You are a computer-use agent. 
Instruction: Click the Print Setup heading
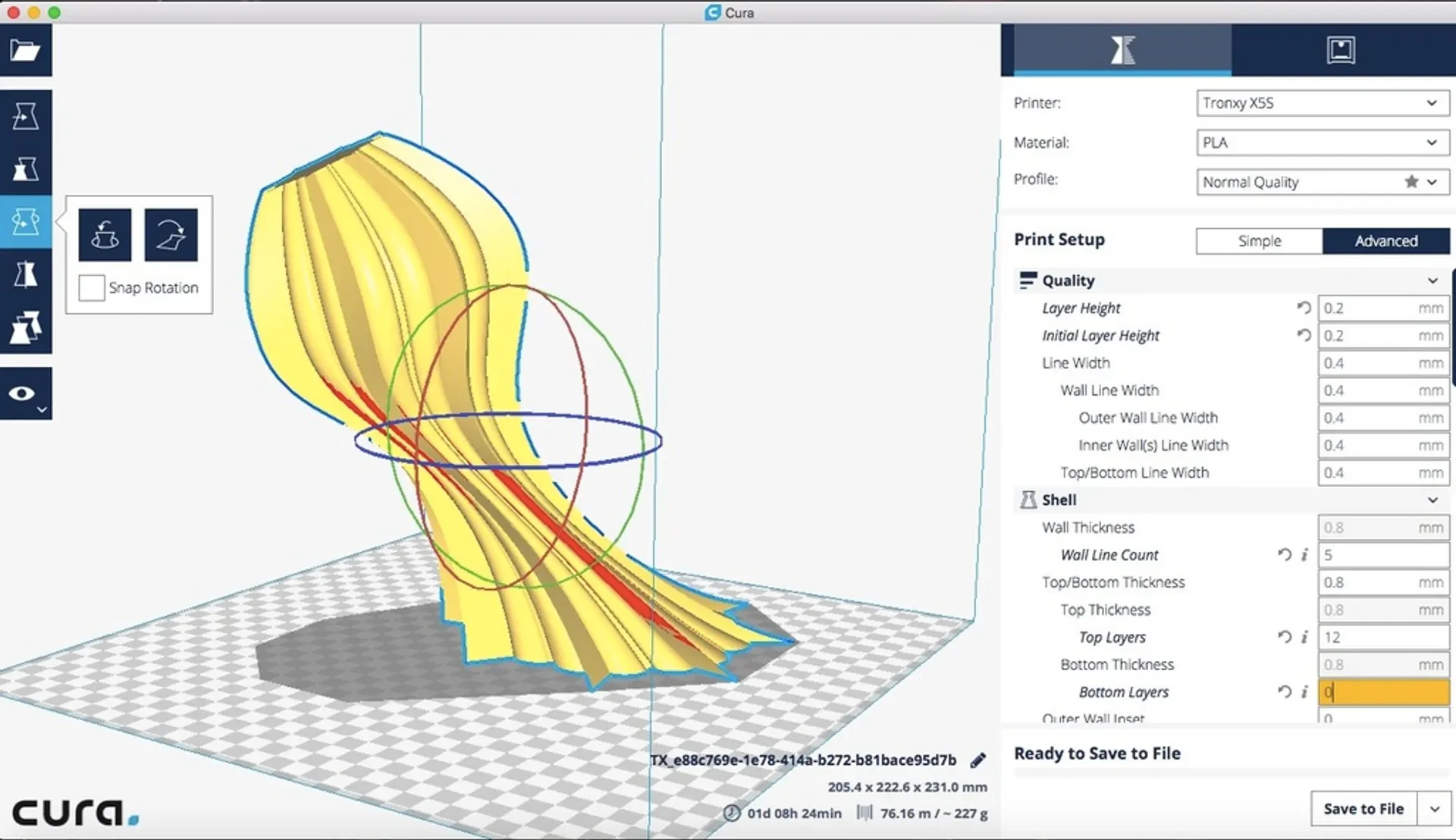1059,240
